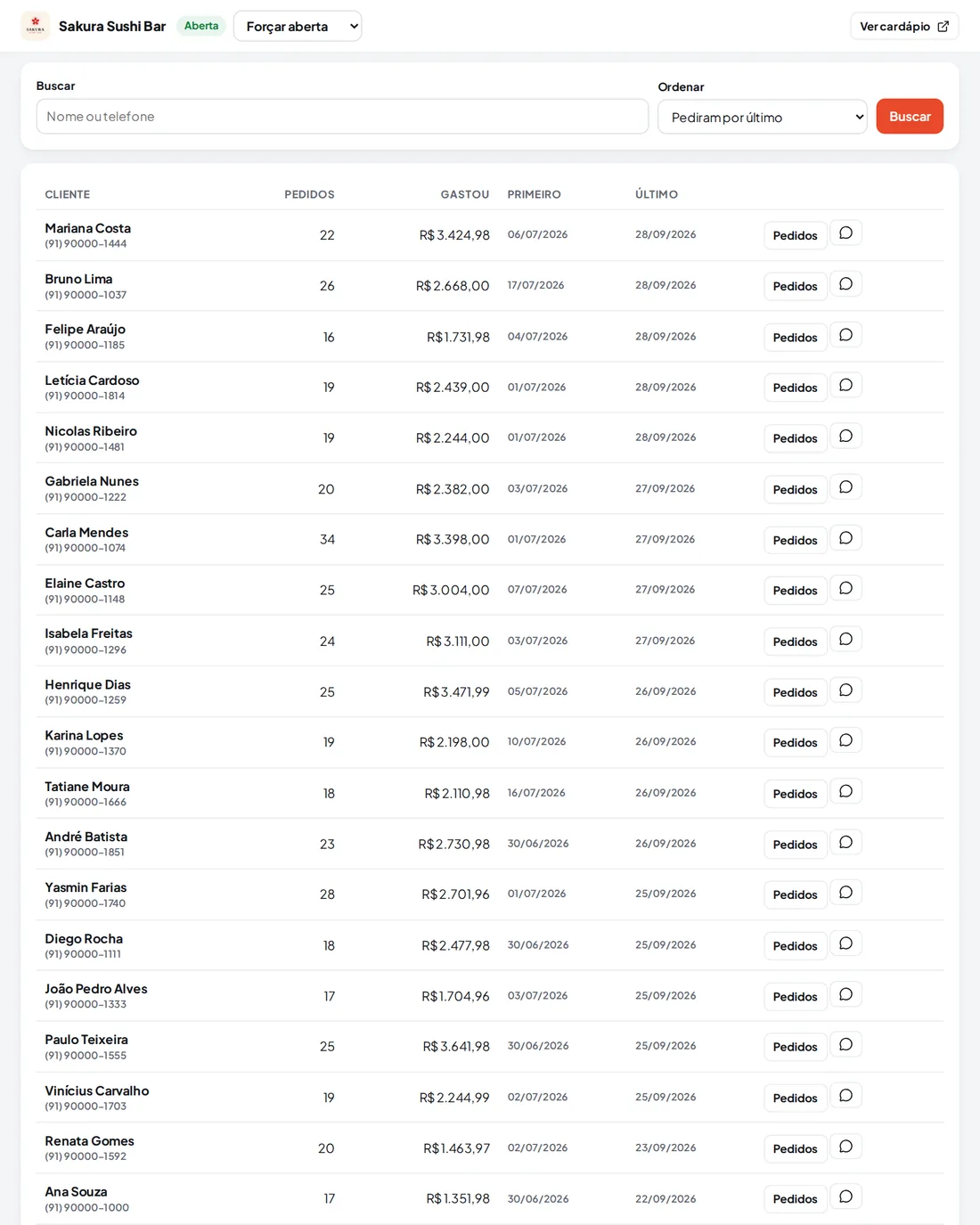View Pedidos of Renata Gomes
This screenshot has width=980, height=1225.
tap(795, 1148)
